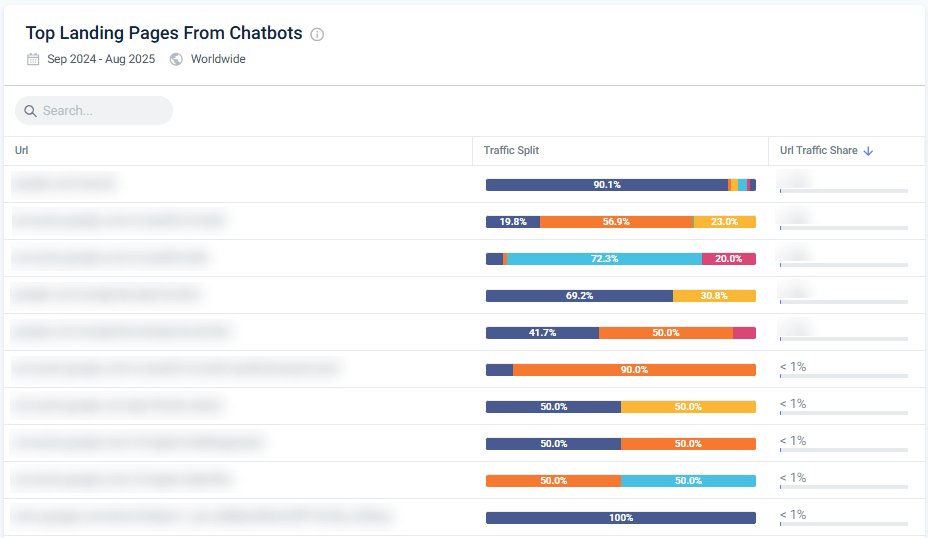Click the globe icon next to Worldwide
929x538 pixels.
pyautogui.click(x=177, y=59)
